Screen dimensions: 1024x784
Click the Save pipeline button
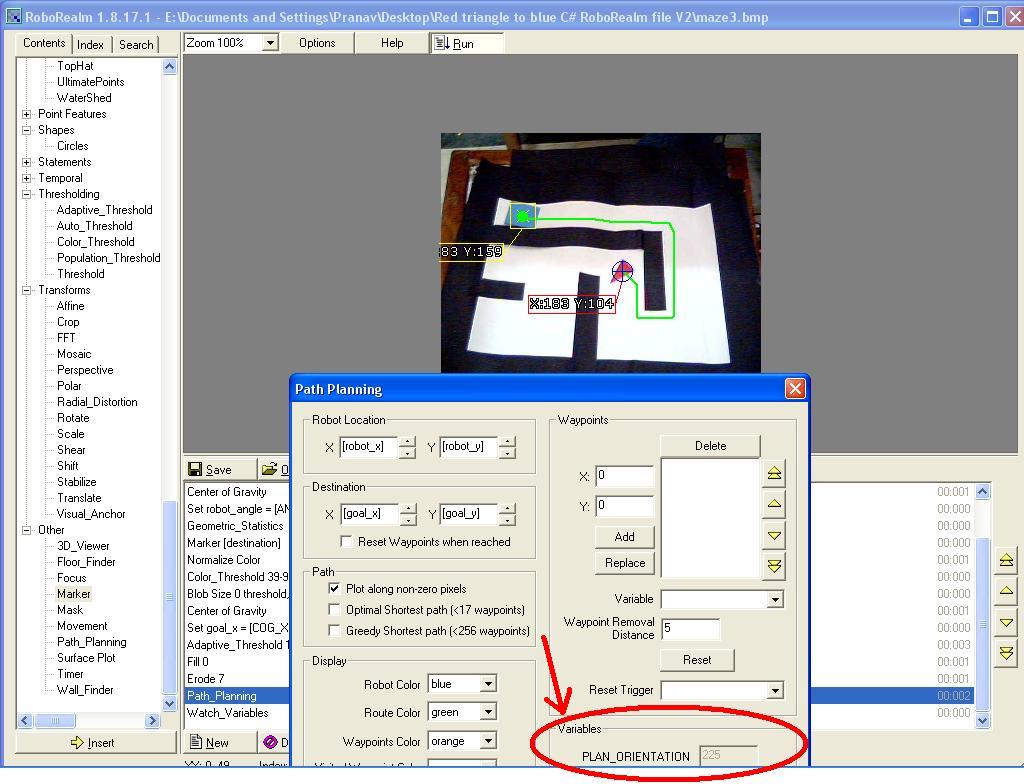click(x=210, y=469)
